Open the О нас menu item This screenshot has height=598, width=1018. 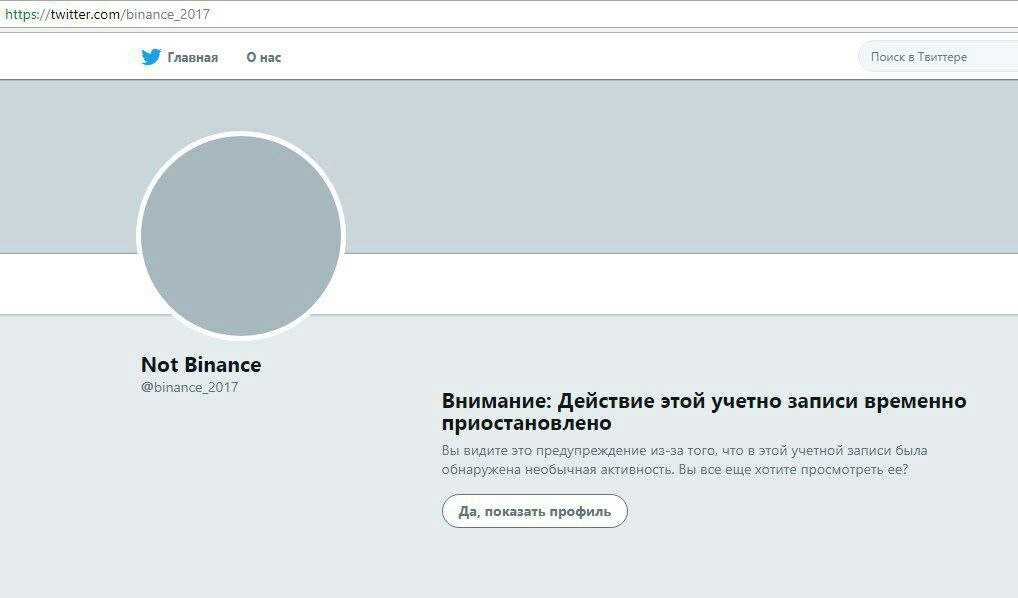(264, 57)
